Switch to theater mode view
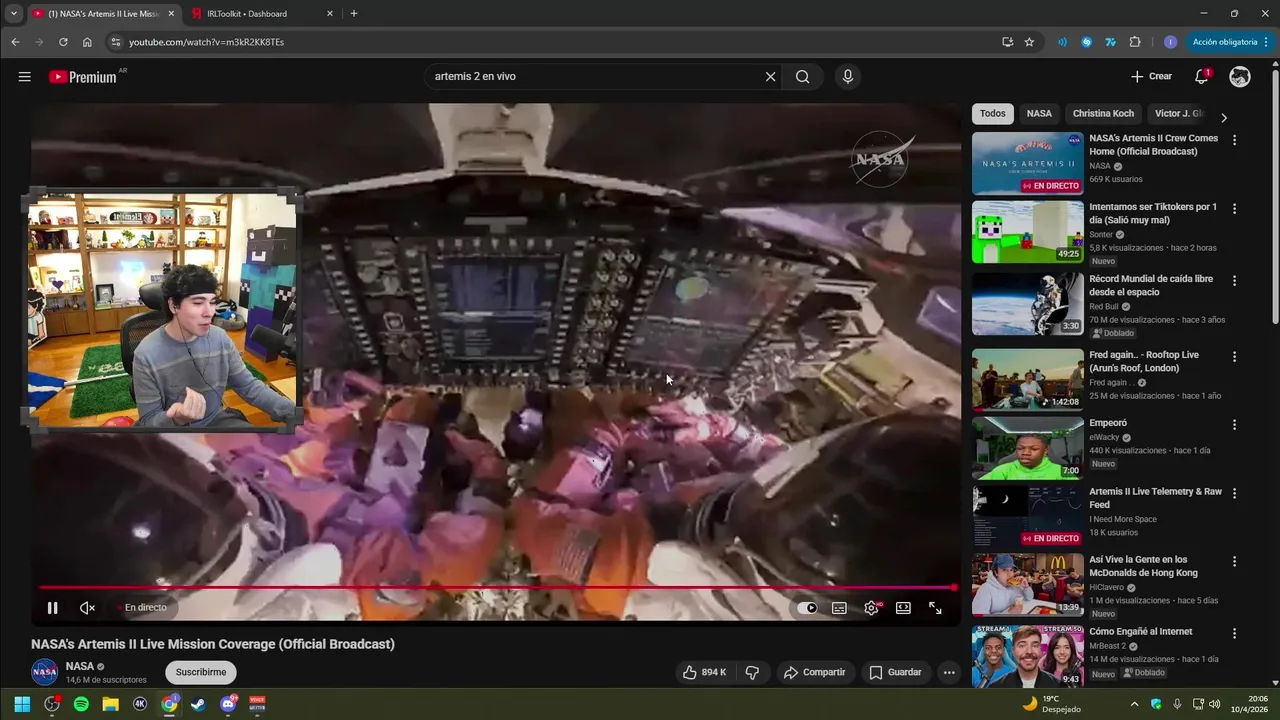 click(x=903, y=608)
